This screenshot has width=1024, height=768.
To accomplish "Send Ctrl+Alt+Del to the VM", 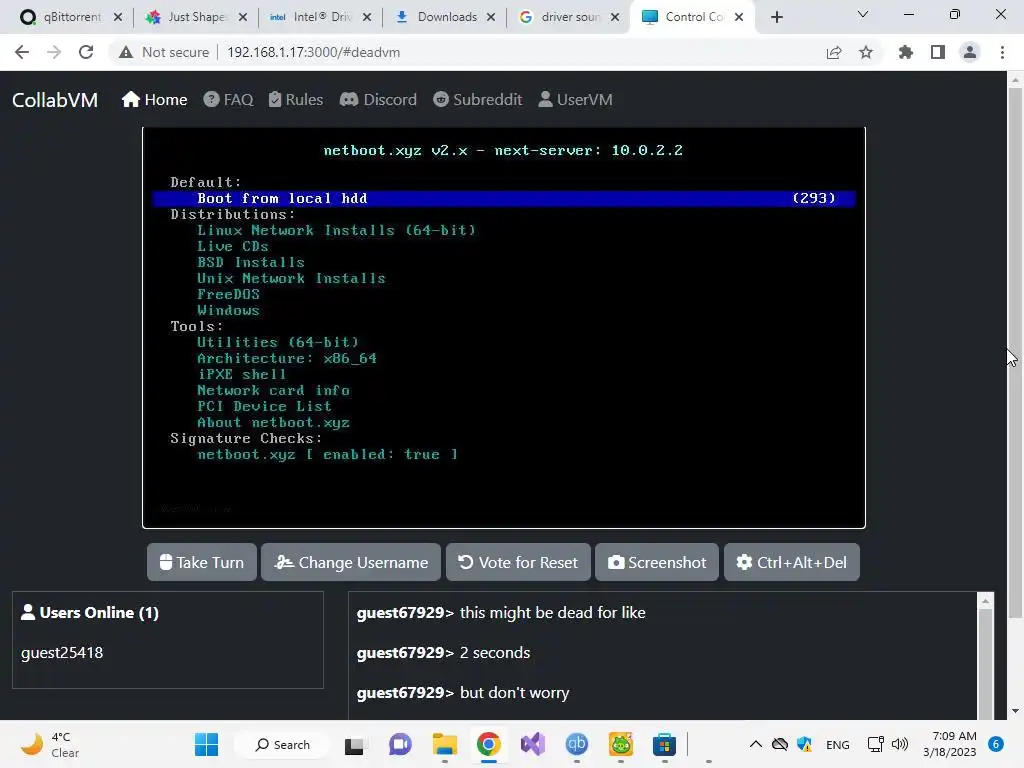I will pyautogui.click(x=792, y=562).
